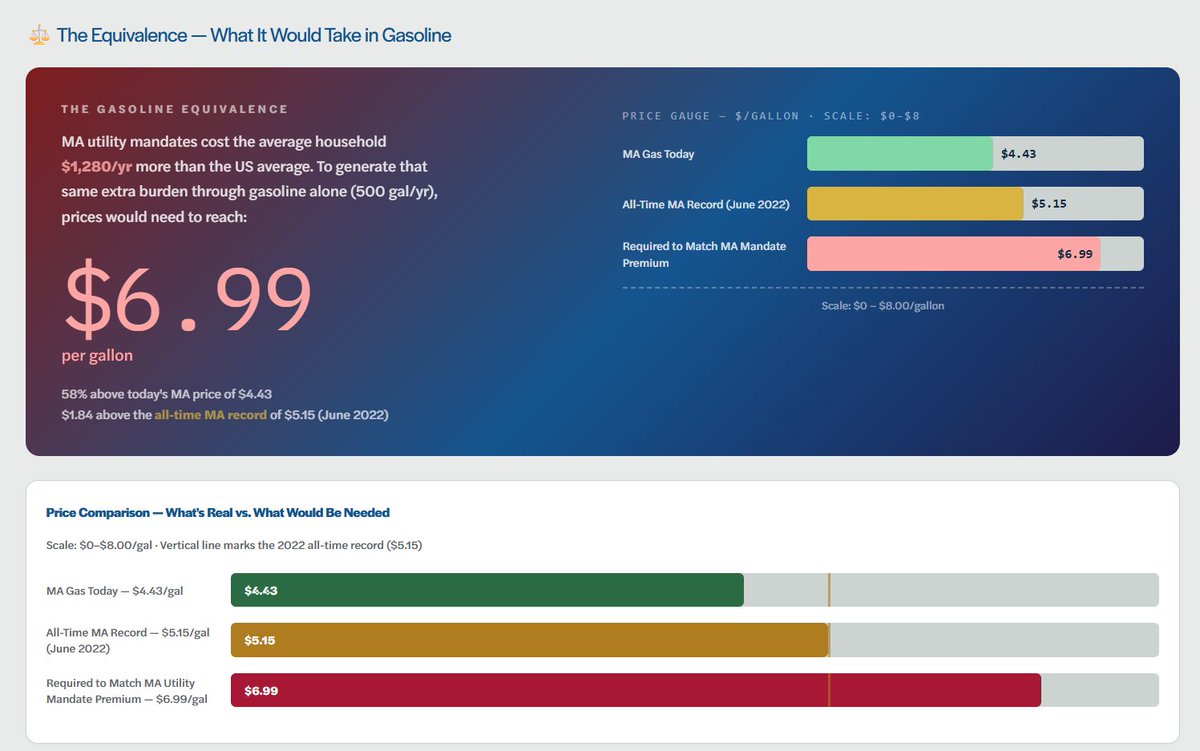Click 'All-Time MA Record — $5.15/gal' row label
This screenshot has width=1200, height=751.
coord(128,640)
